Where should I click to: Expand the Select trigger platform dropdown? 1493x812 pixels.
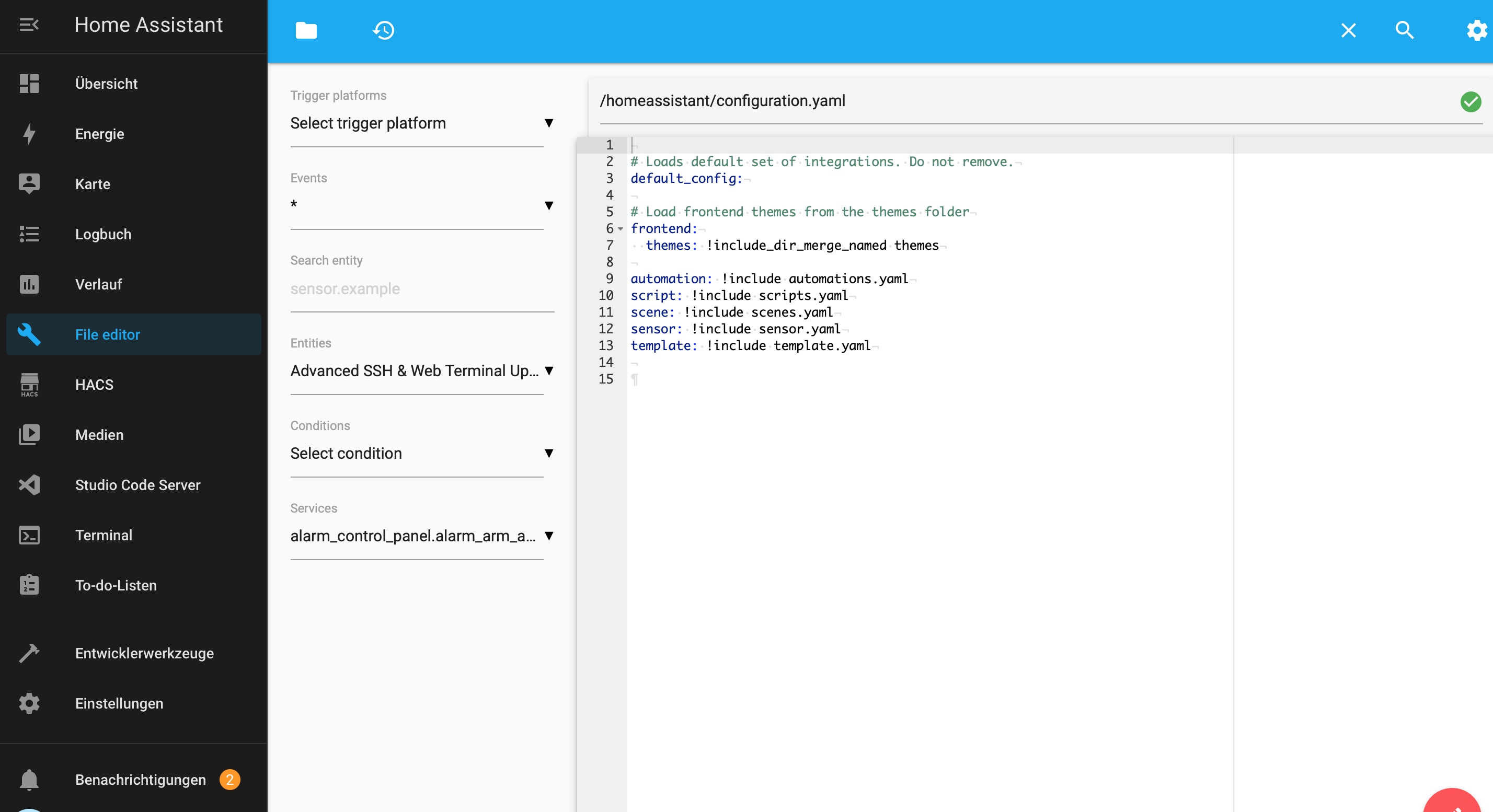click(x=421, y=123)
